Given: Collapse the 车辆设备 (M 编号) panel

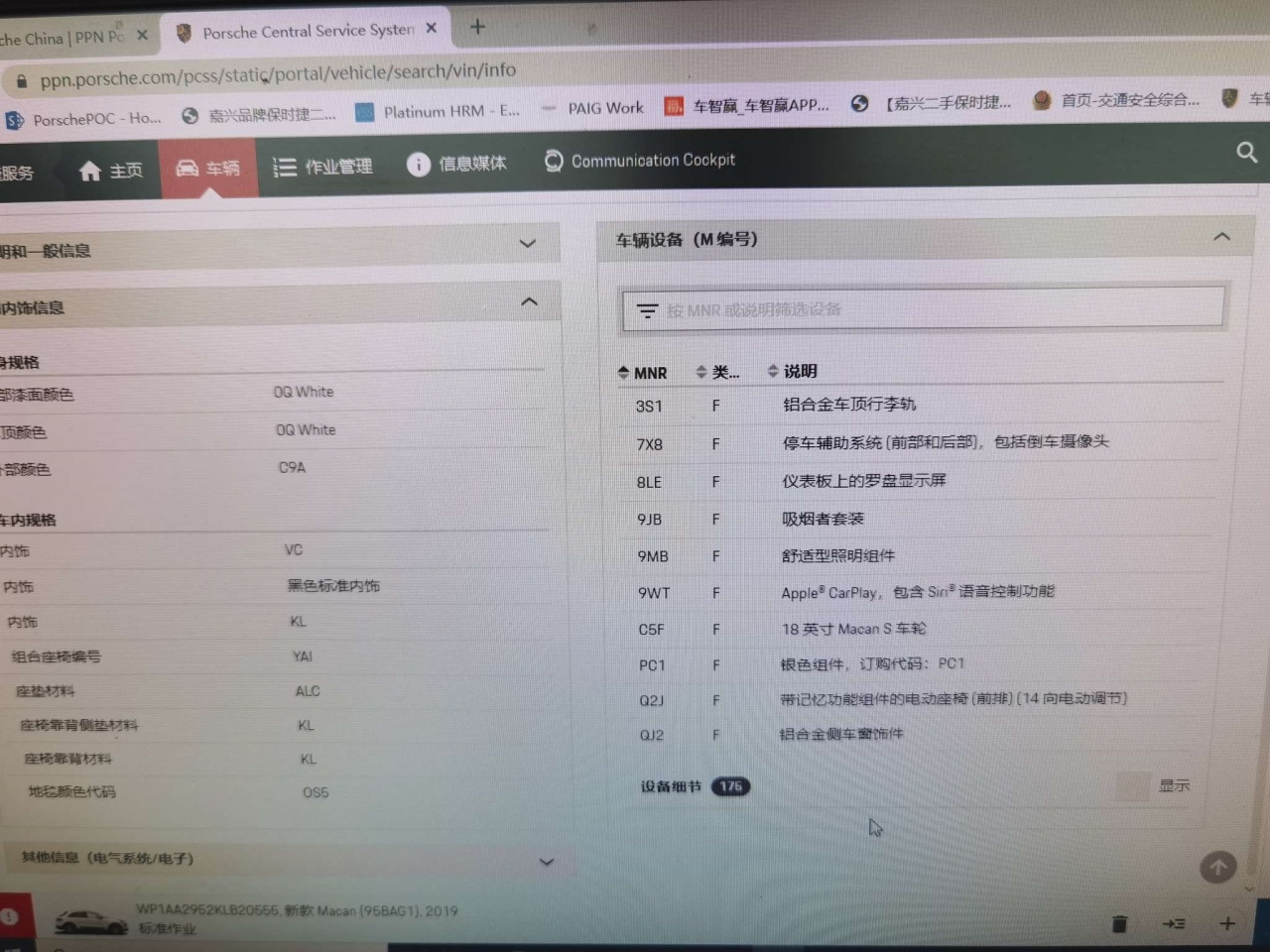Looking at the screenshot, I should (x=1222, y=236).
